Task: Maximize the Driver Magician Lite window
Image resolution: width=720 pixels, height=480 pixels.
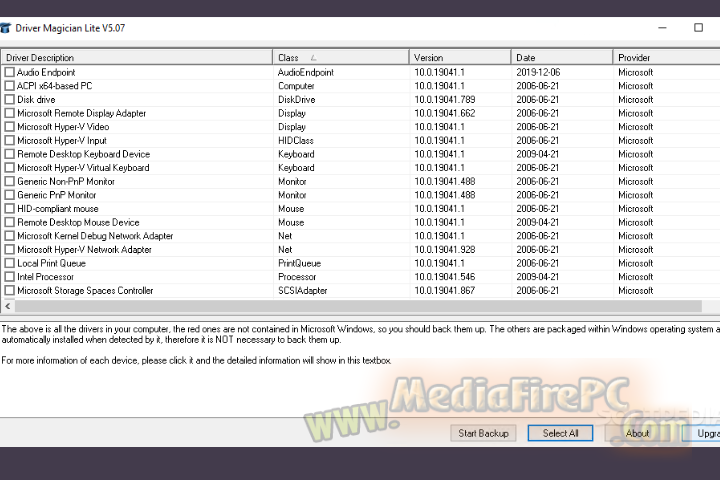Action: (698, 28)
